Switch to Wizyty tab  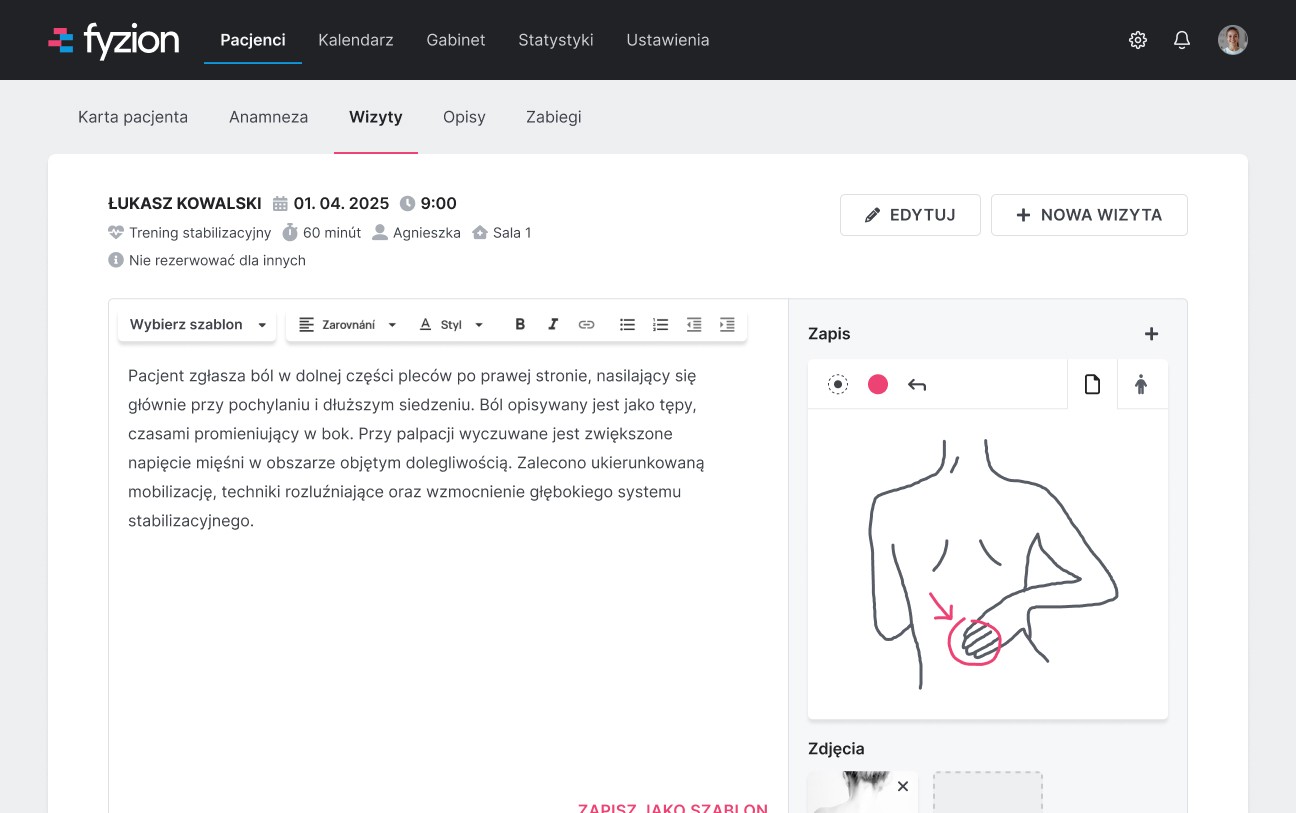pyautogui.click(x=376, y=117)
